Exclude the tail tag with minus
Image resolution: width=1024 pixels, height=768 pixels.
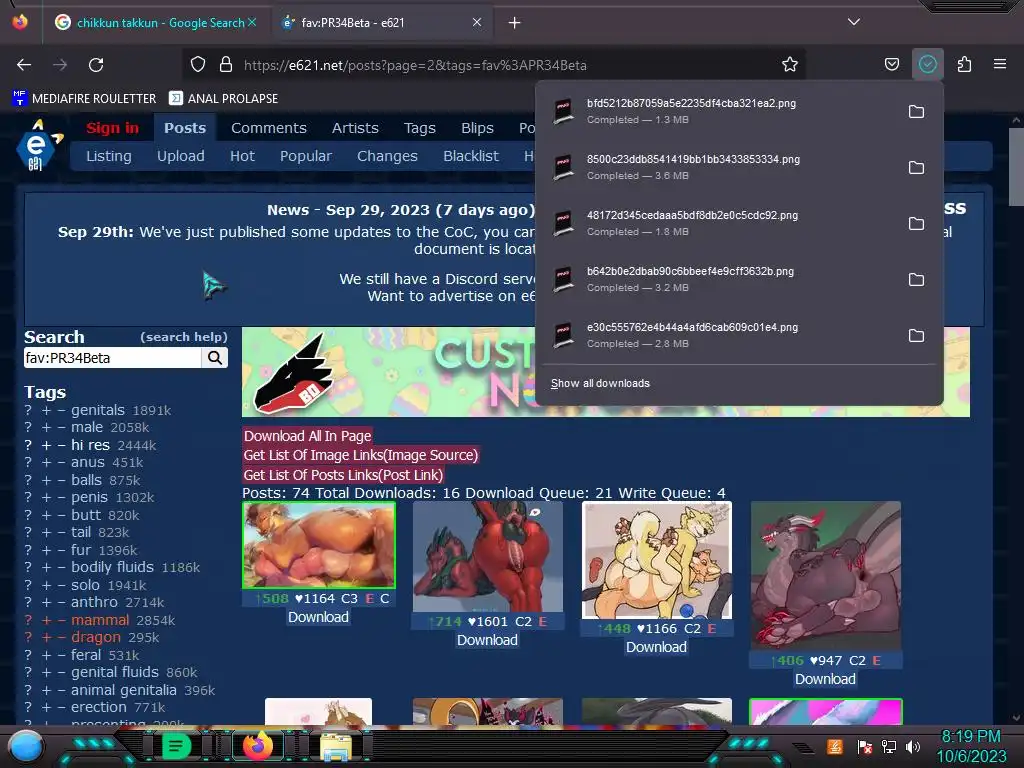(61, 532)
